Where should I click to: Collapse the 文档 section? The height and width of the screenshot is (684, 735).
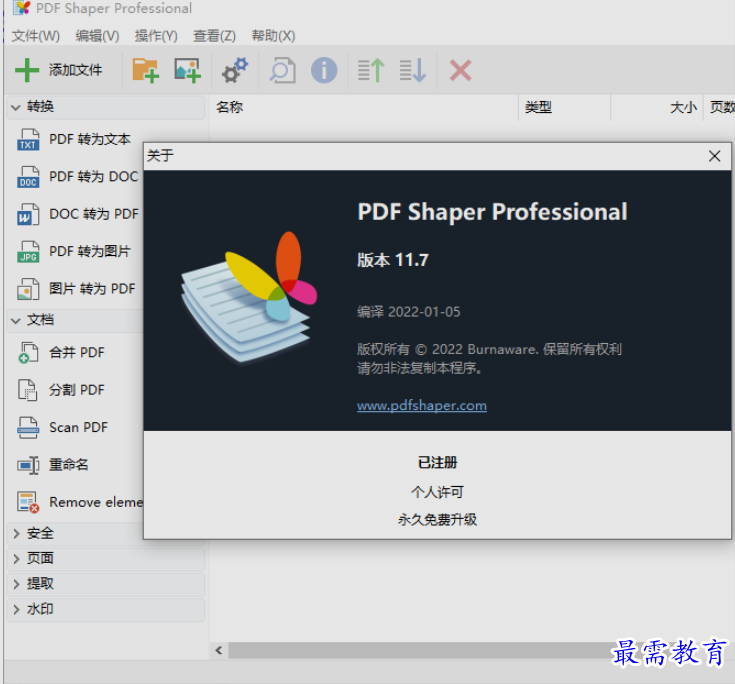coord(15,321)
